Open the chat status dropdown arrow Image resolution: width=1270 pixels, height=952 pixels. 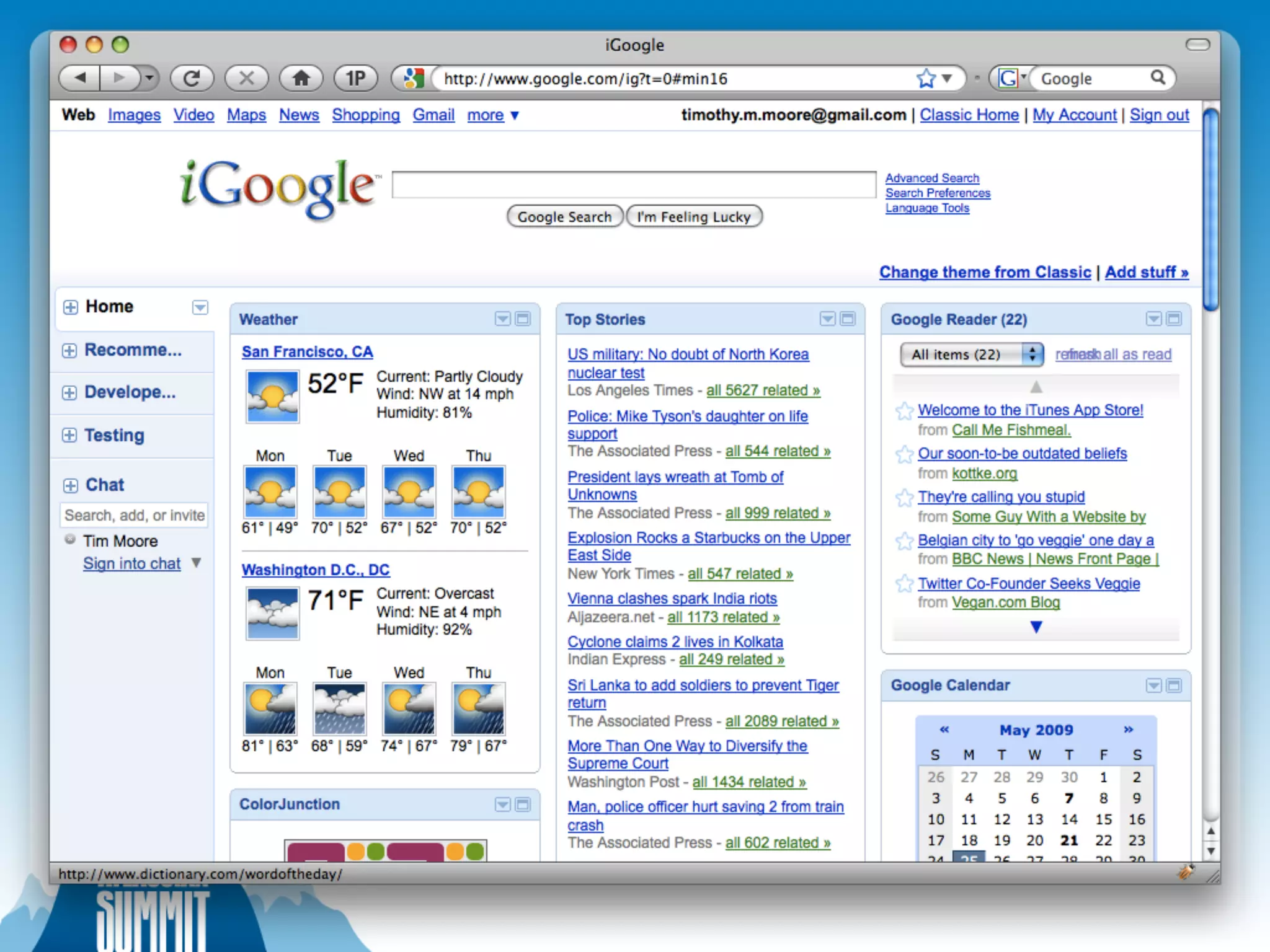click(x=196, y=563)
